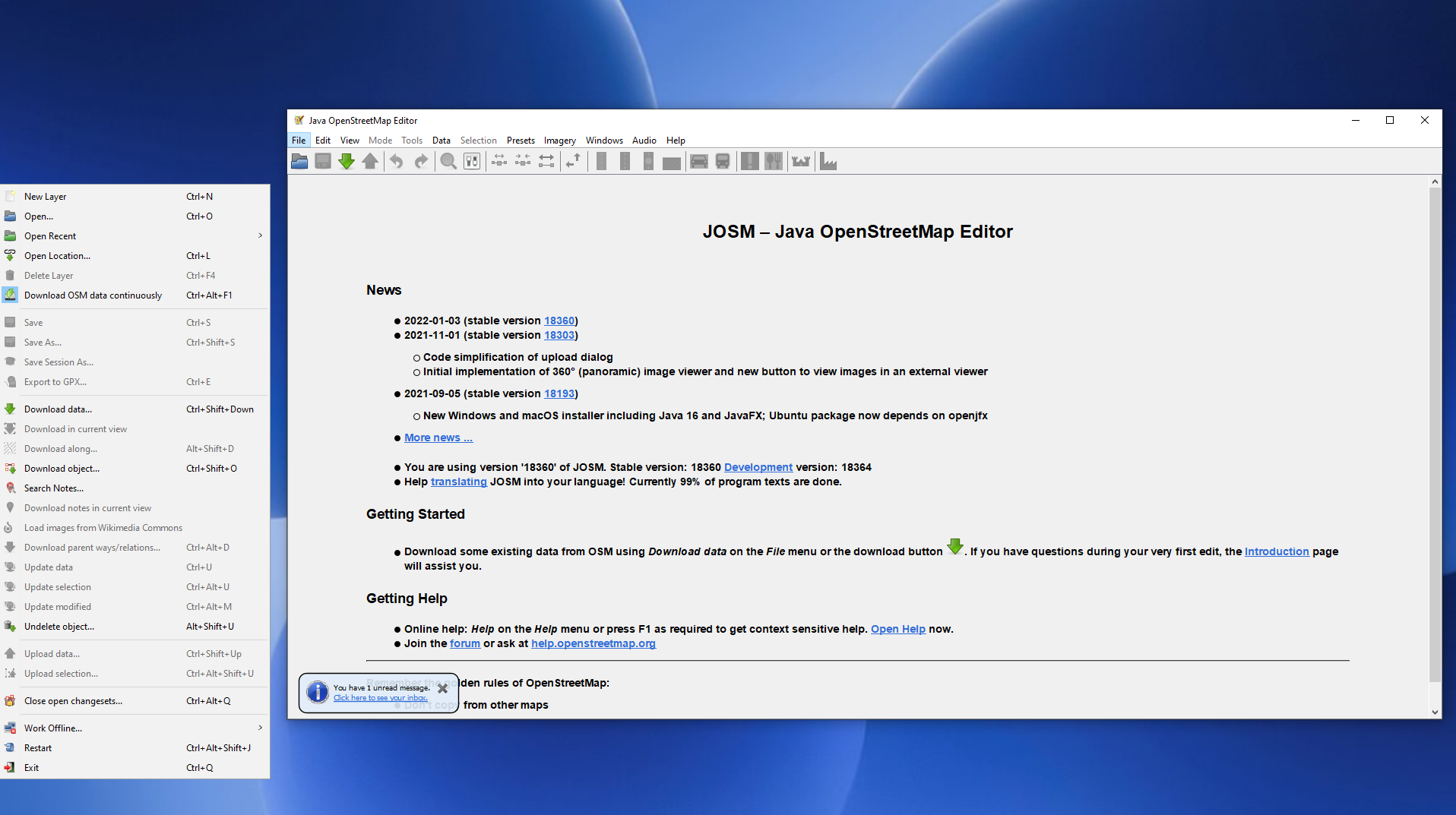Choose Download data... menu entry
This screenshot has height=815, width=1456.
(x=135, y=409)
